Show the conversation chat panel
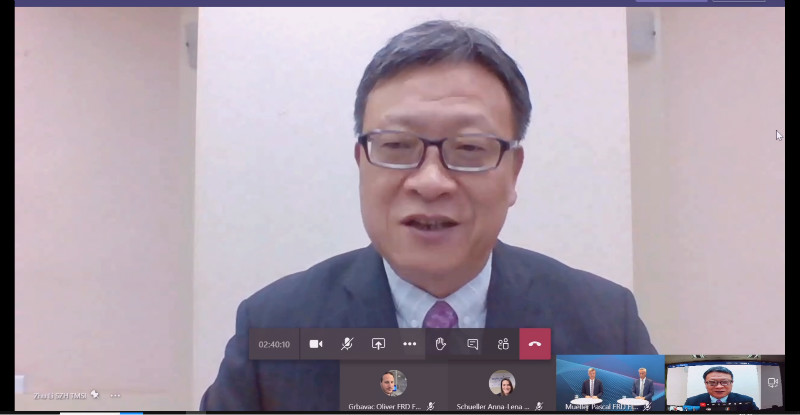The image size is (800, 415). [472, 344]
